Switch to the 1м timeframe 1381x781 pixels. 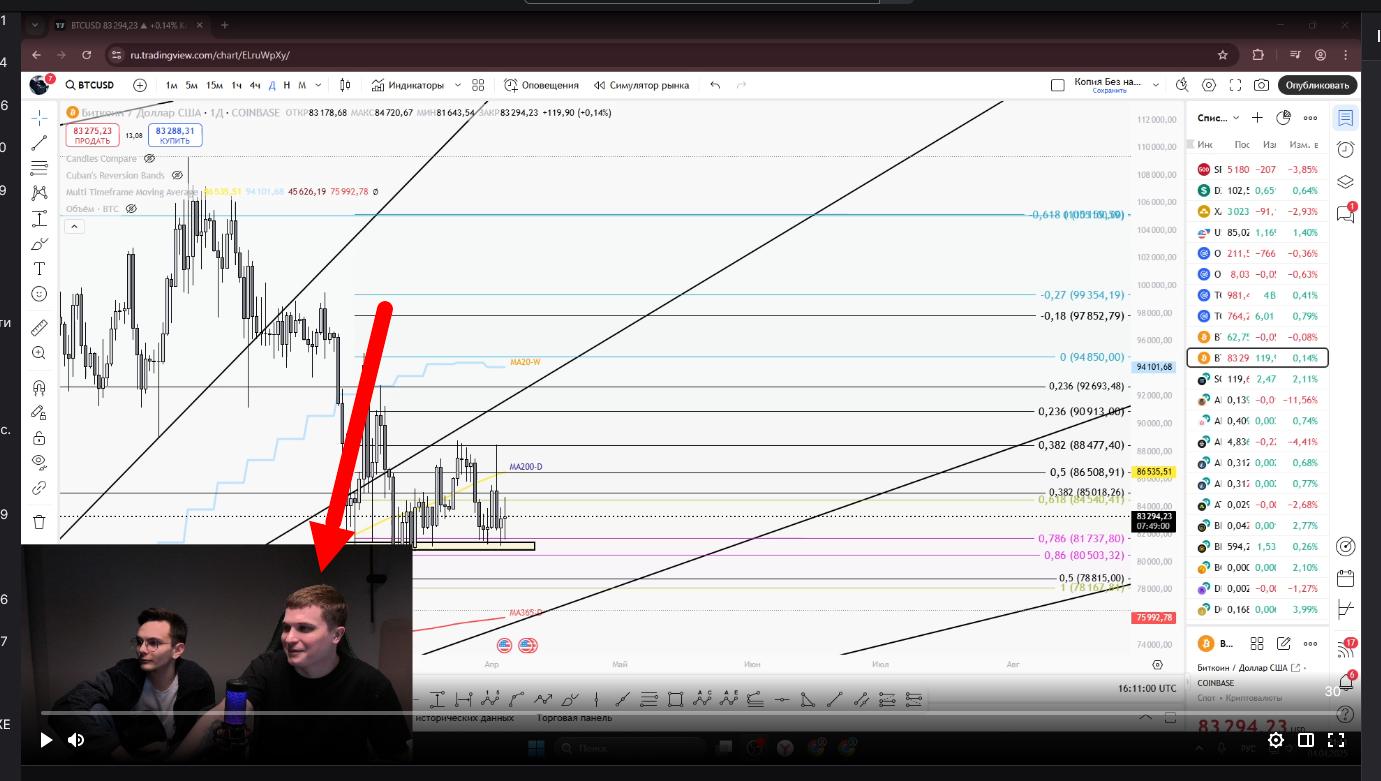(172, 85)
